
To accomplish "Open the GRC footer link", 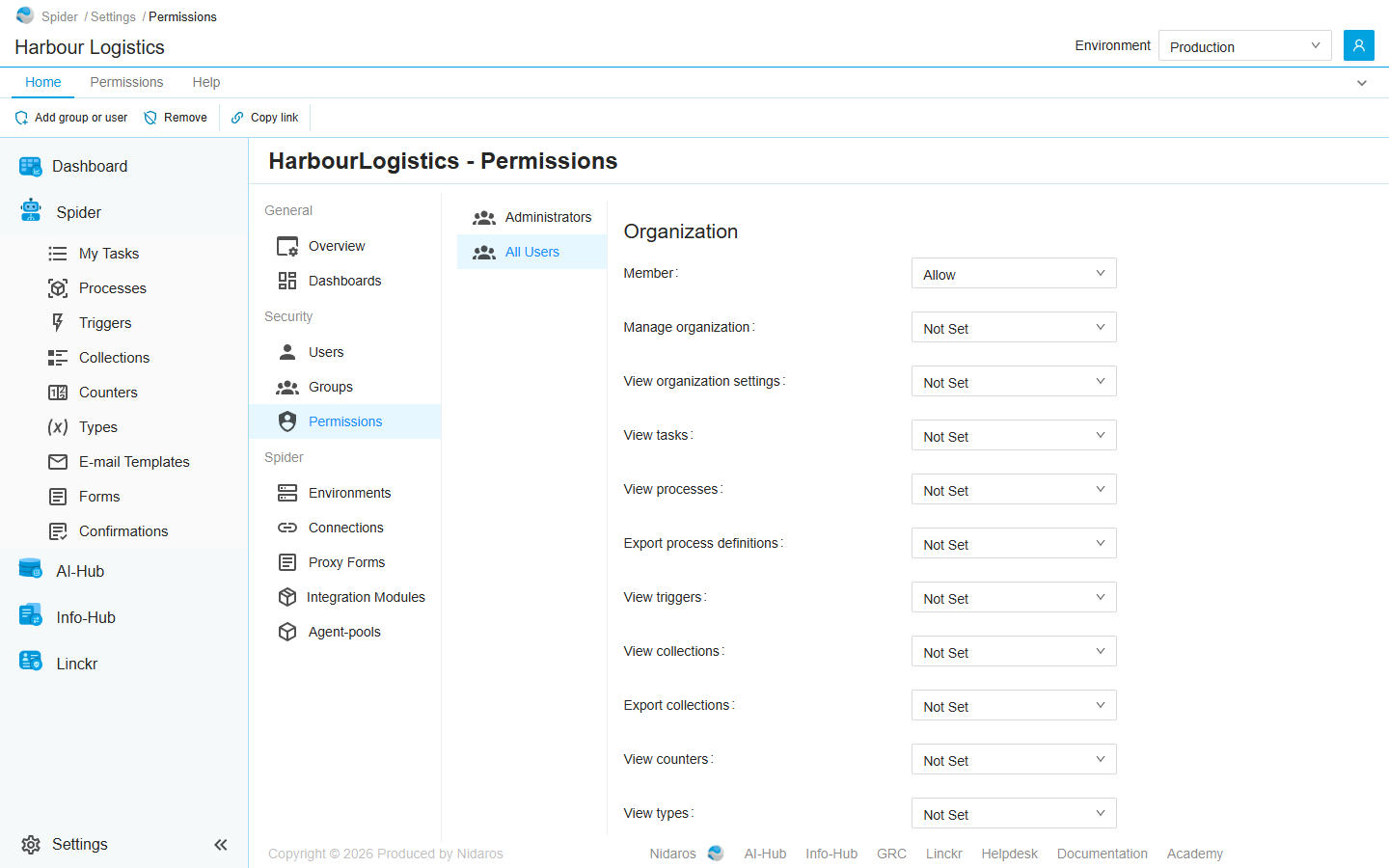I will (891, 854).
